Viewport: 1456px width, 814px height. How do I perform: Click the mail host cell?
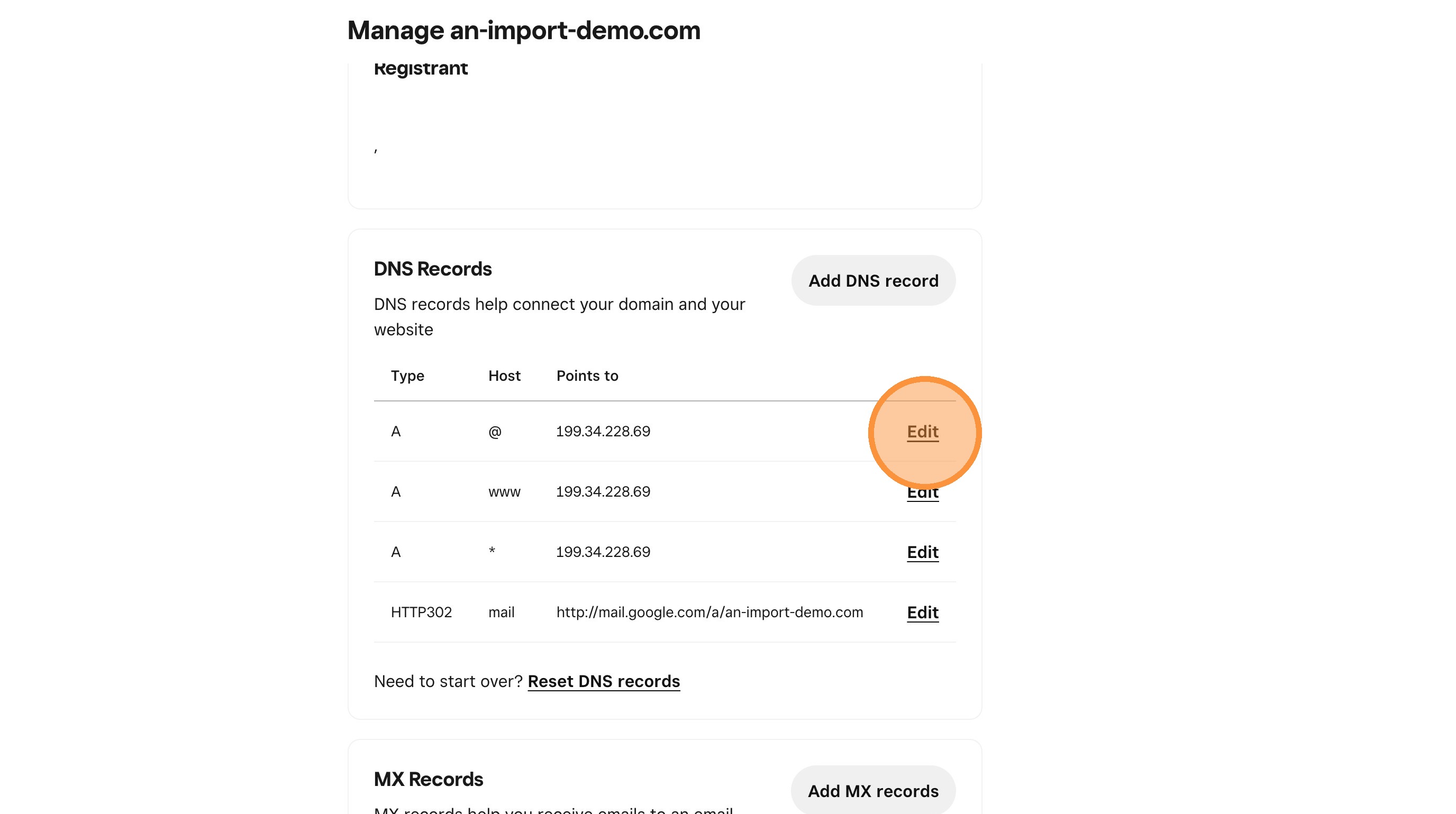[x=501, y=612]
